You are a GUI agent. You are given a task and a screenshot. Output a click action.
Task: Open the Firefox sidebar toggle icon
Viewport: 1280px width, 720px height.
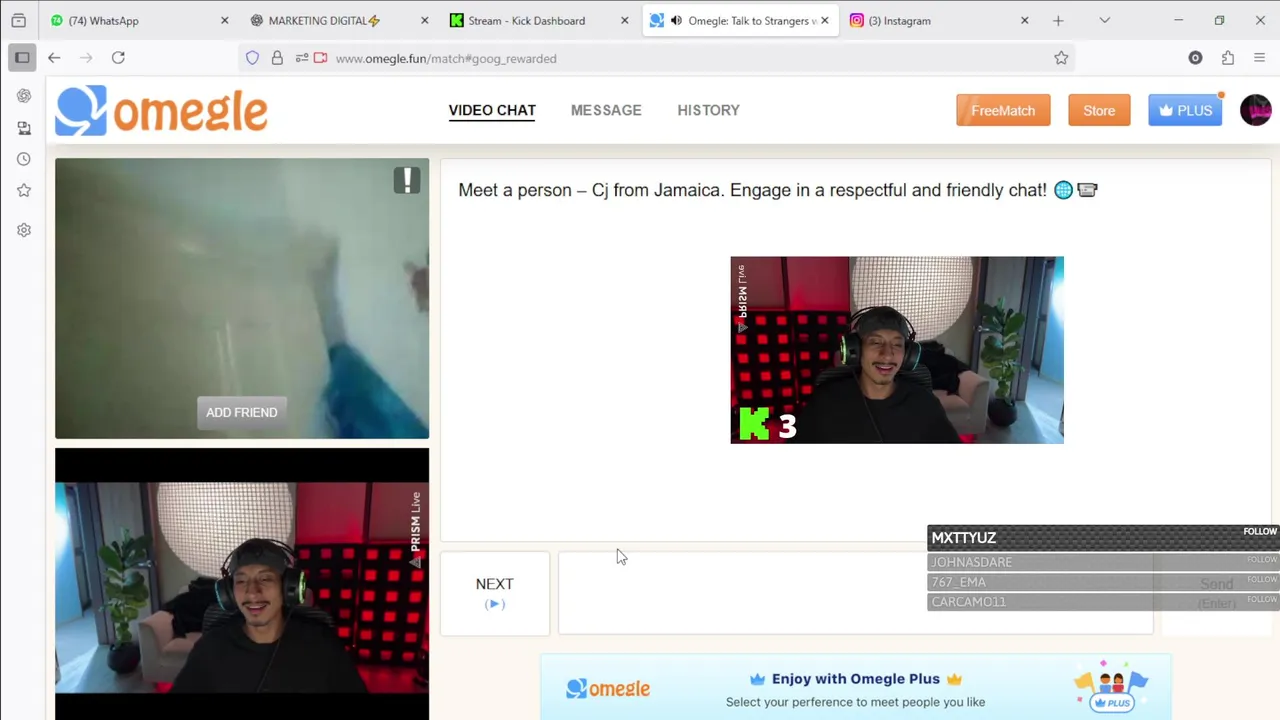tap(22, 58)
